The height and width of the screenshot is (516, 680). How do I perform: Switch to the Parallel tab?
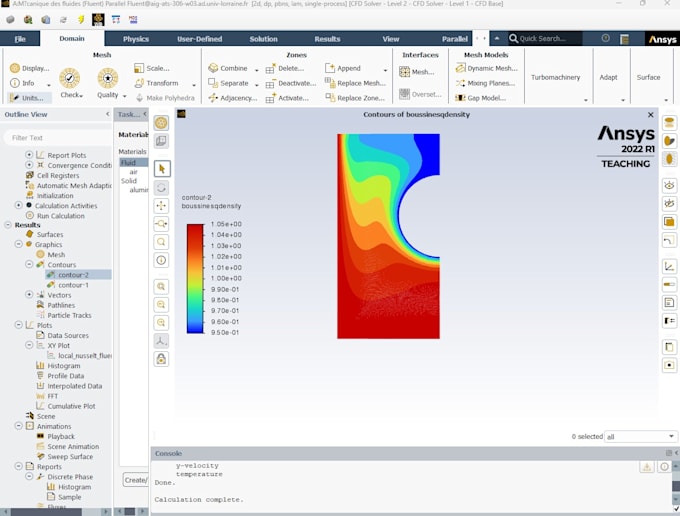(x=454, y=39)
